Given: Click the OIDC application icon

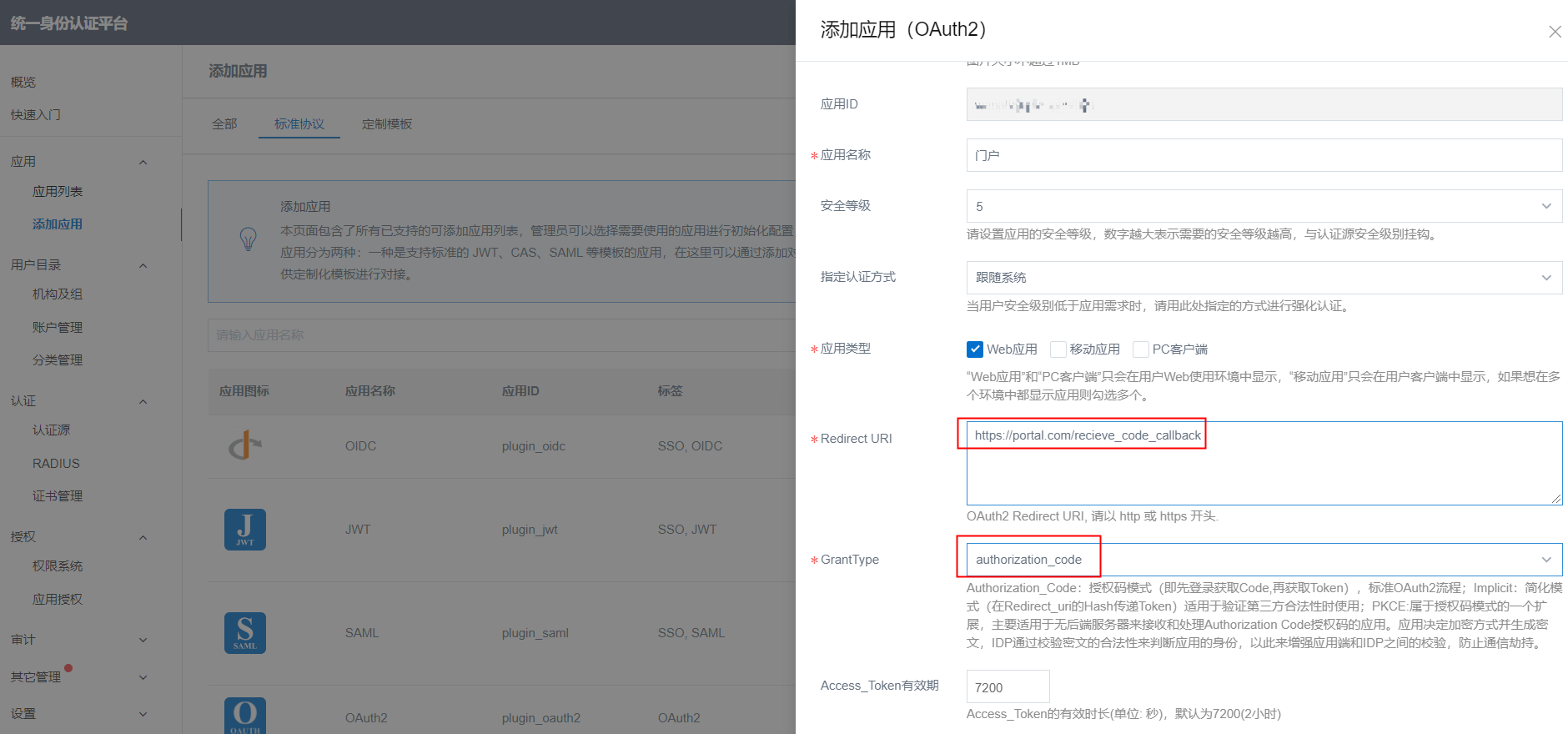Looking at the screenshot, I should (245, 445).
